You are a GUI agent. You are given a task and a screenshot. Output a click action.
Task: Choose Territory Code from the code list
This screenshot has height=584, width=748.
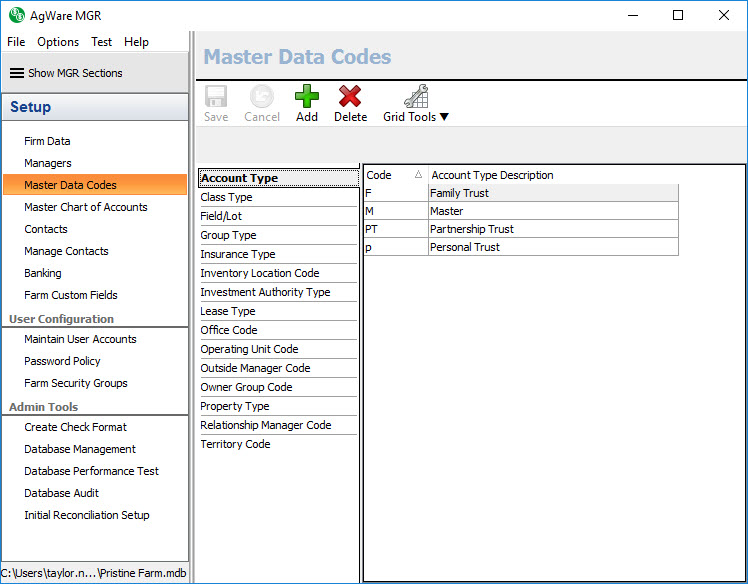tap(235, 444)
